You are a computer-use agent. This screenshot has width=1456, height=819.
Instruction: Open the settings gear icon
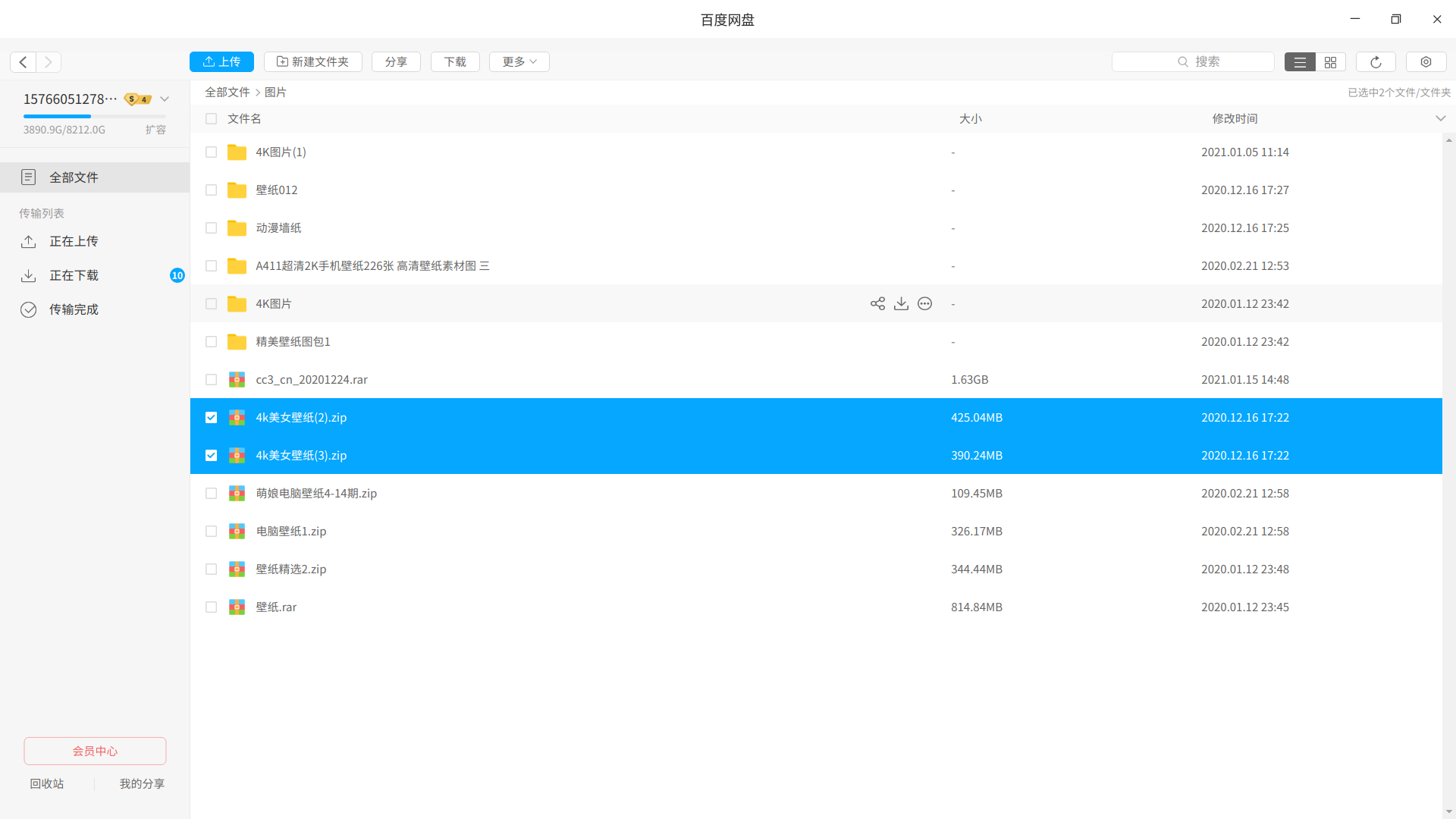point(1426,62)
